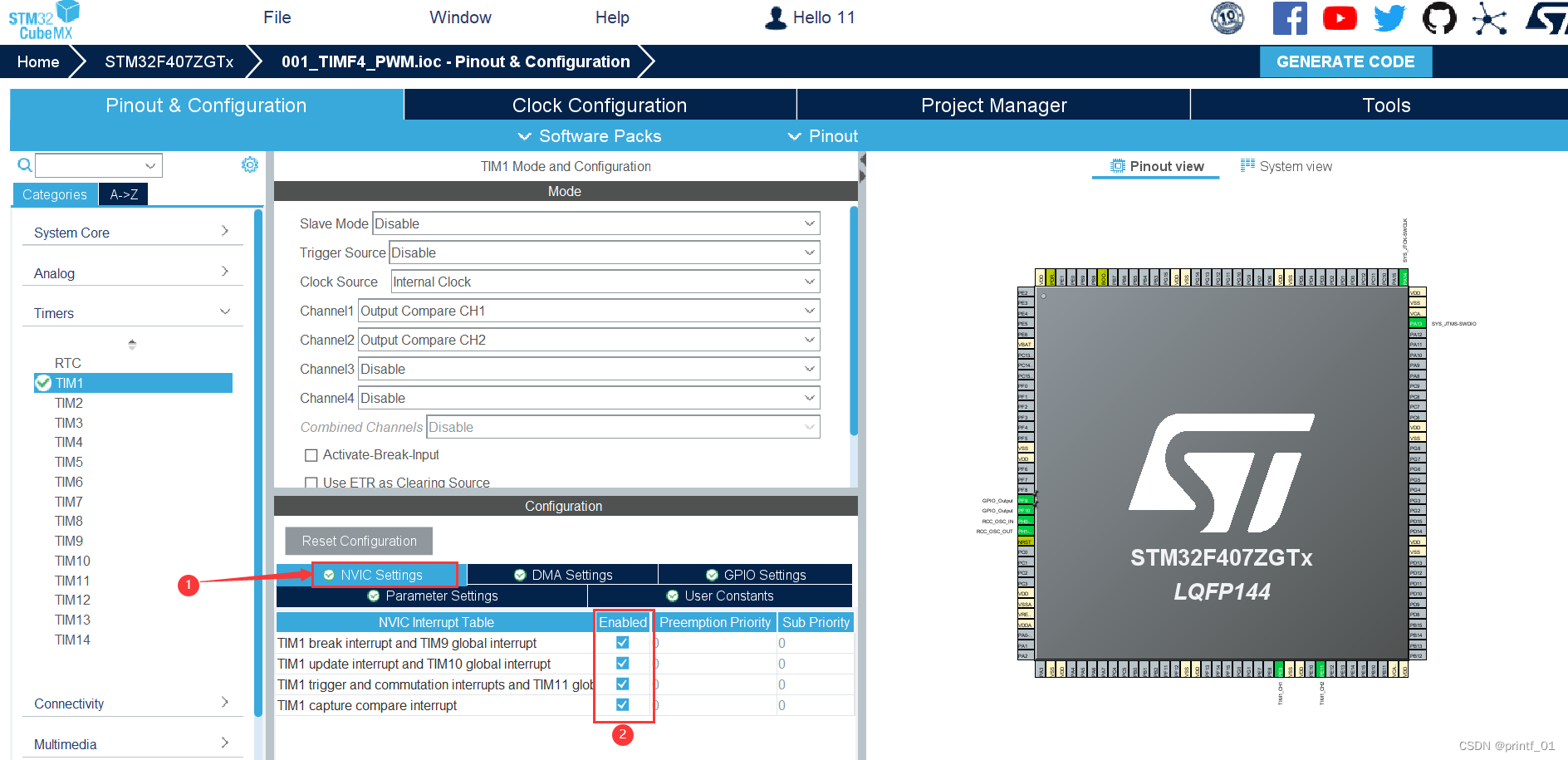Click the STM32CubeMX logo icon
The height and width of the screenshot is (760, 1568).
(x=44, y=21)
